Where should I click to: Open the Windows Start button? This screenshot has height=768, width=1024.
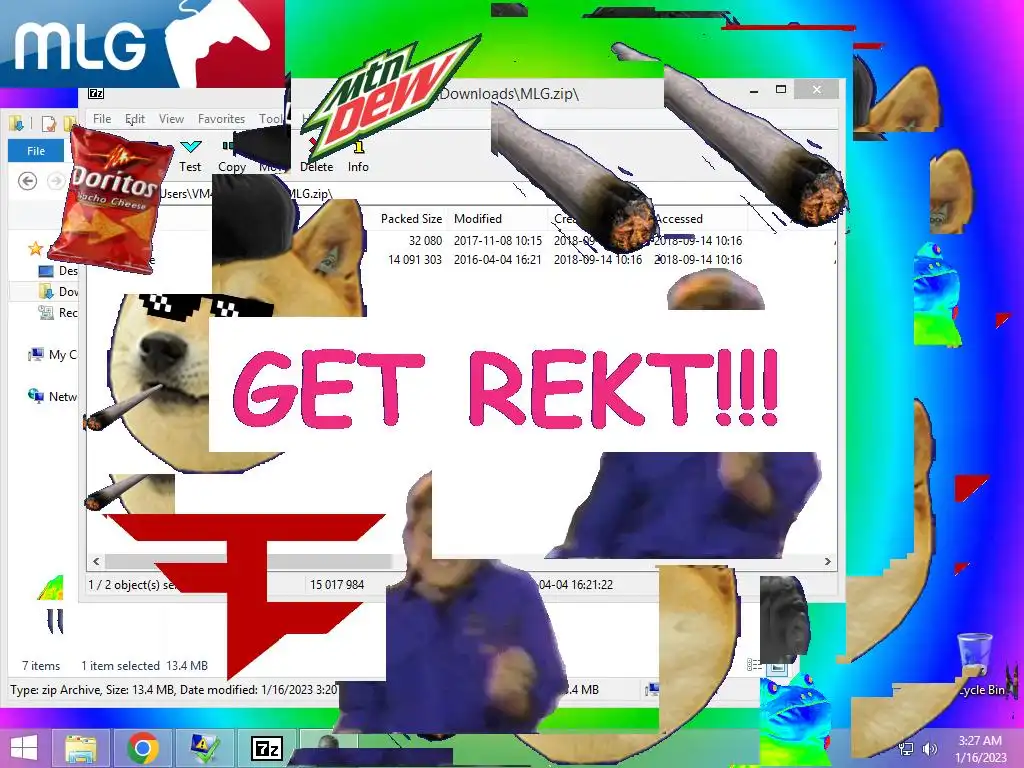pos(24,748)
